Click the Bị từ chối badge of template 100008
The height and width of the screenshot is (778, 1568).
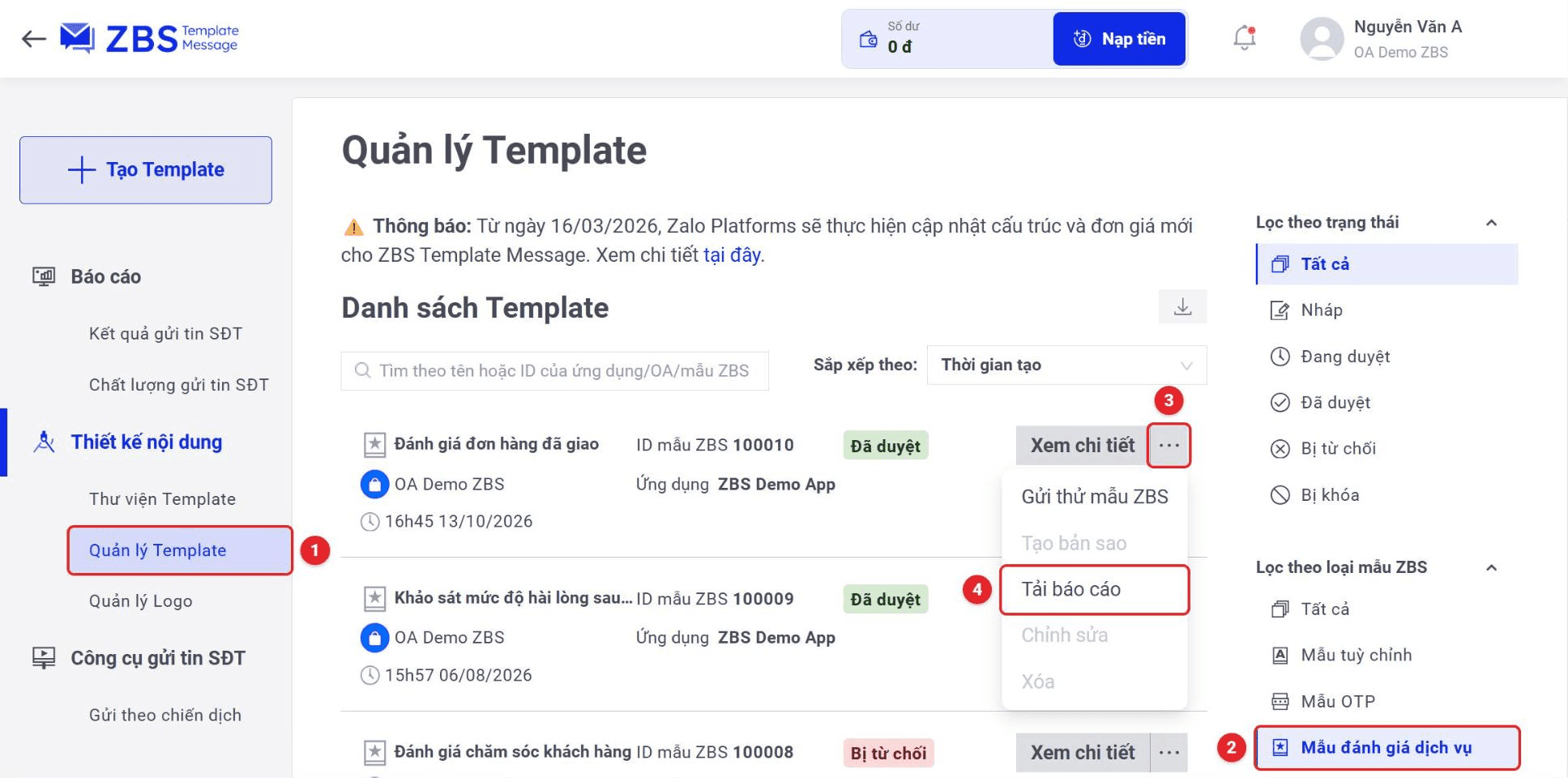pos(888,754)
